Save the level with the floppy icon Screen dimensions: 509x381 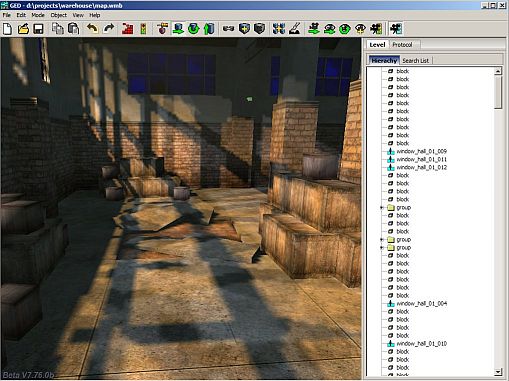tap(38, 29)
